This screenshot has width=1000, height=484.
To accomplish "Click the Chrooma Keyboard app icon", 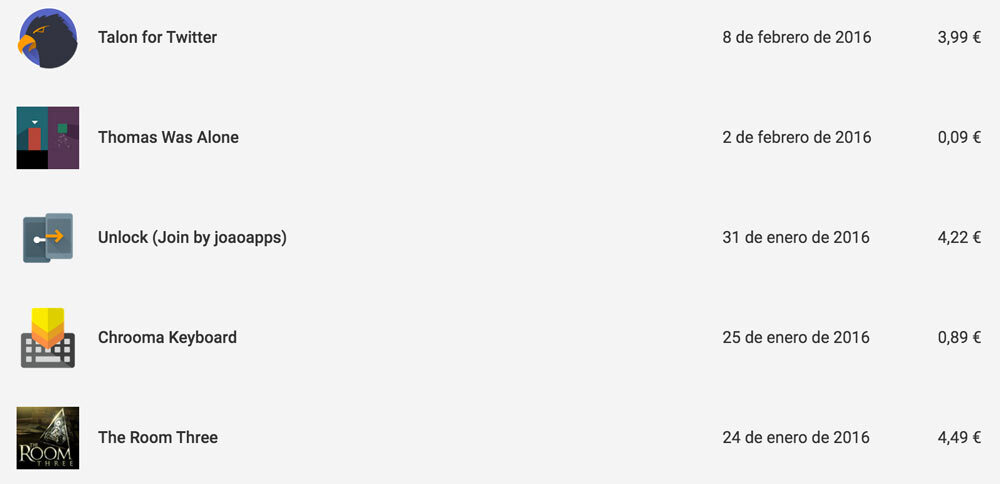I will click(x=48, y=338).
